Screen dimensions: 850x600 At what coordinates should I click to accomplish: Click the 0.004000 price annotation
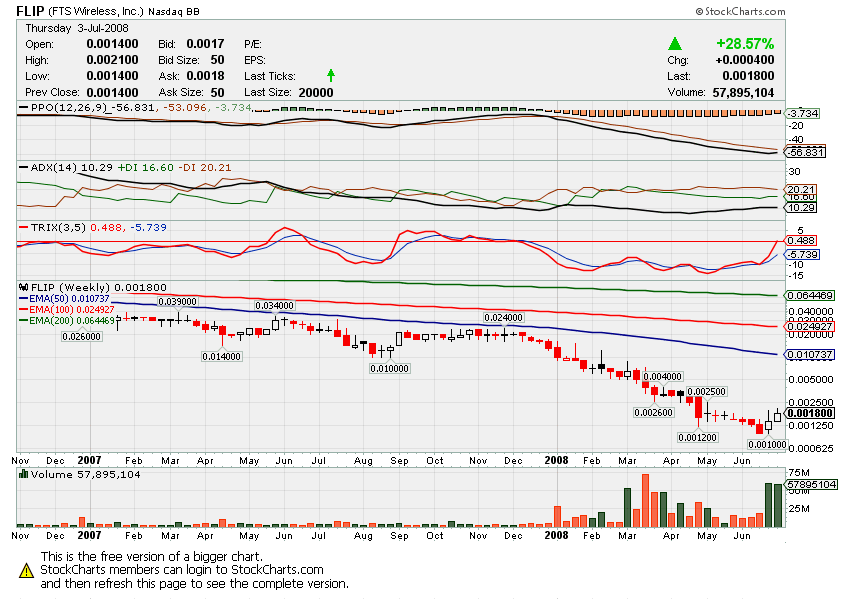662,377
